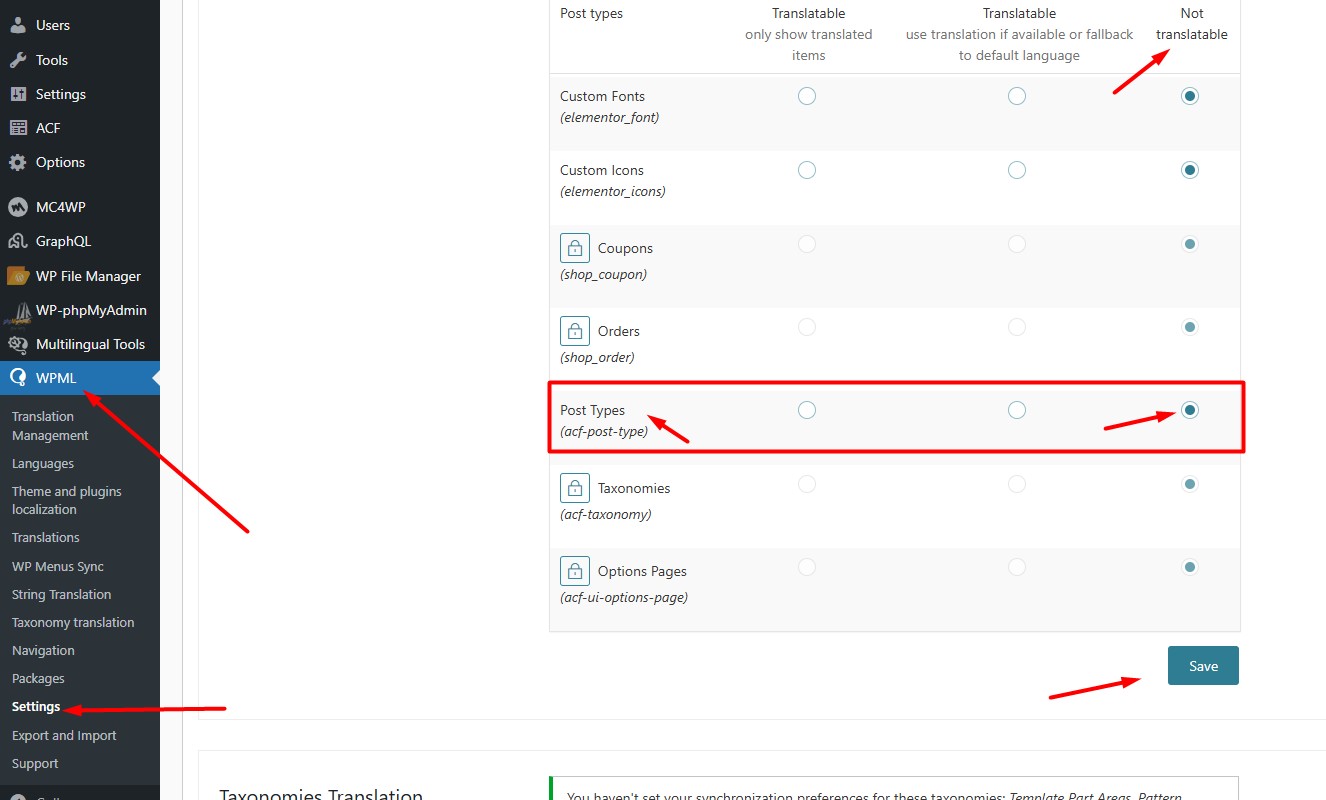The width and height of the screenshot is (1326, 800).
Task: Go to Taxonomy translation menu entry
Action: point(73,622)
